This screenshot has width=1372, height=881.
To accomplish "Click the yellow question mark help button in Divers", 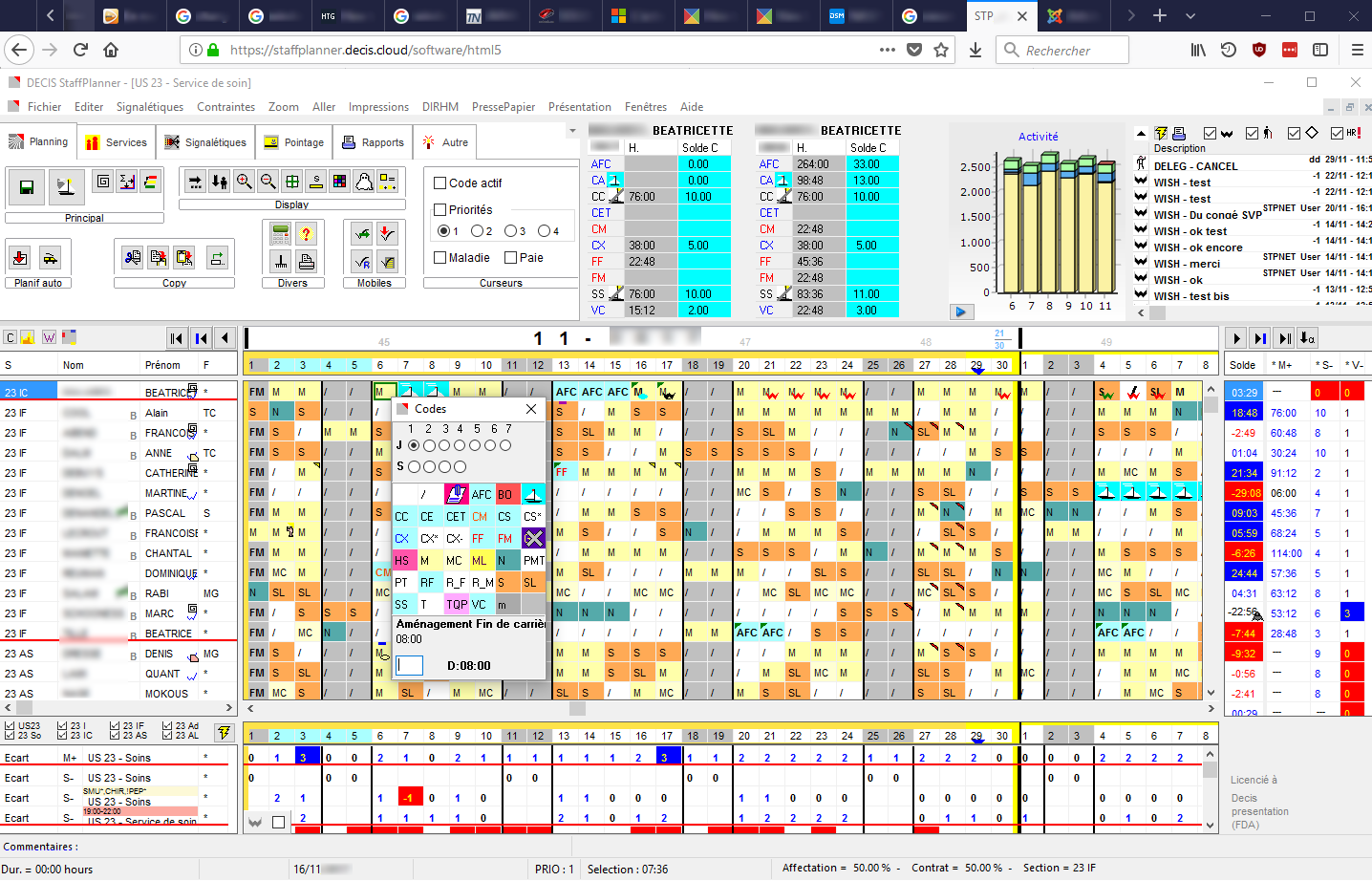I will (x=306, y=234).
